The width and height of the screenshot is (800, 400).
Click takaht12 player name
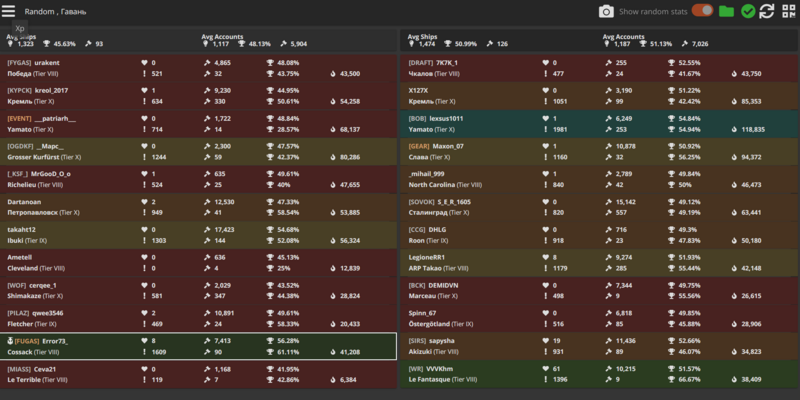coord(26,229)
